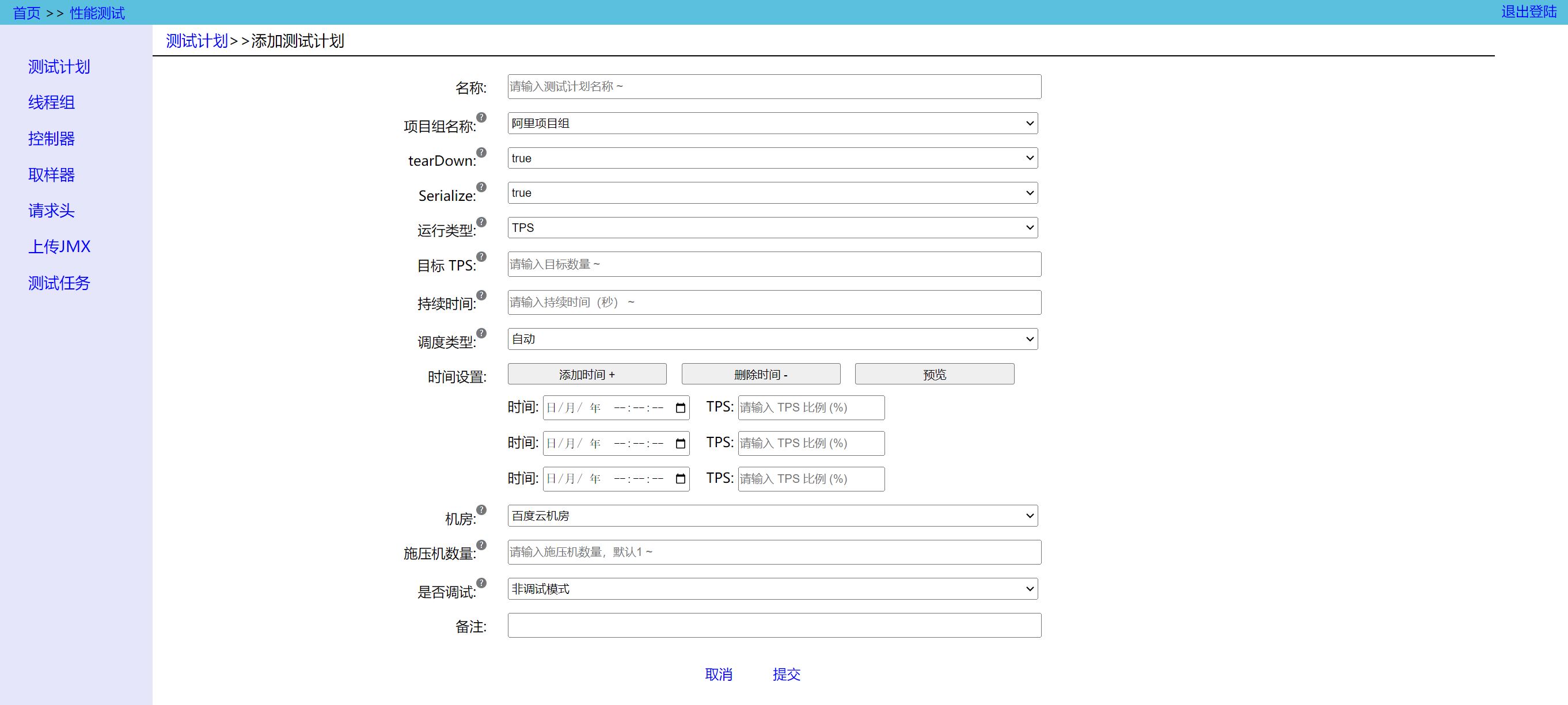Click the 退出登陆 link

1528,12
